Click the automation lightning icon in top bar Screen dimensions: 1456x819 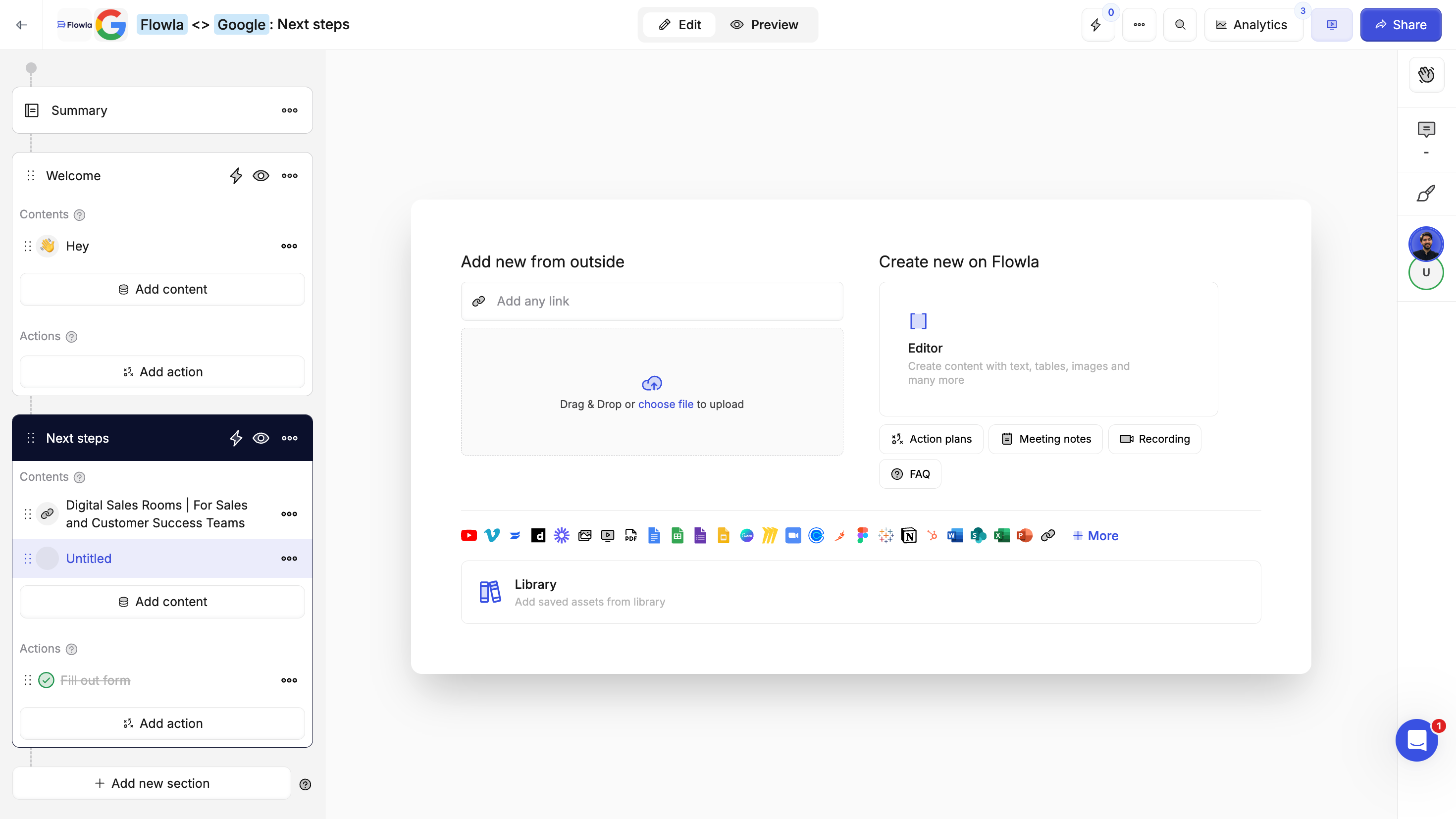pyautogui.click(x=1096, y=25)
